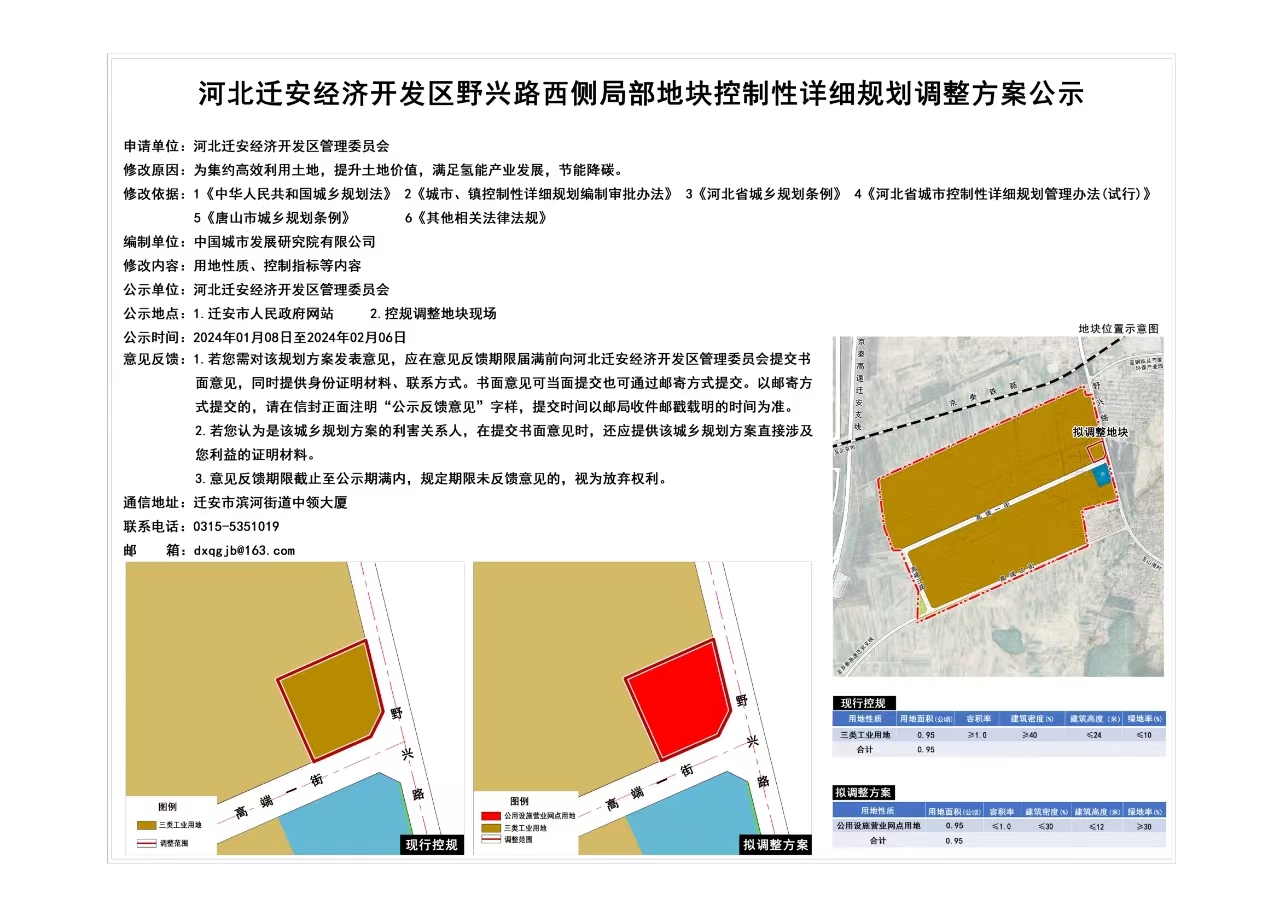Click the 公示单位 line
1280x905 pixels.
click(x=256, y=290)
